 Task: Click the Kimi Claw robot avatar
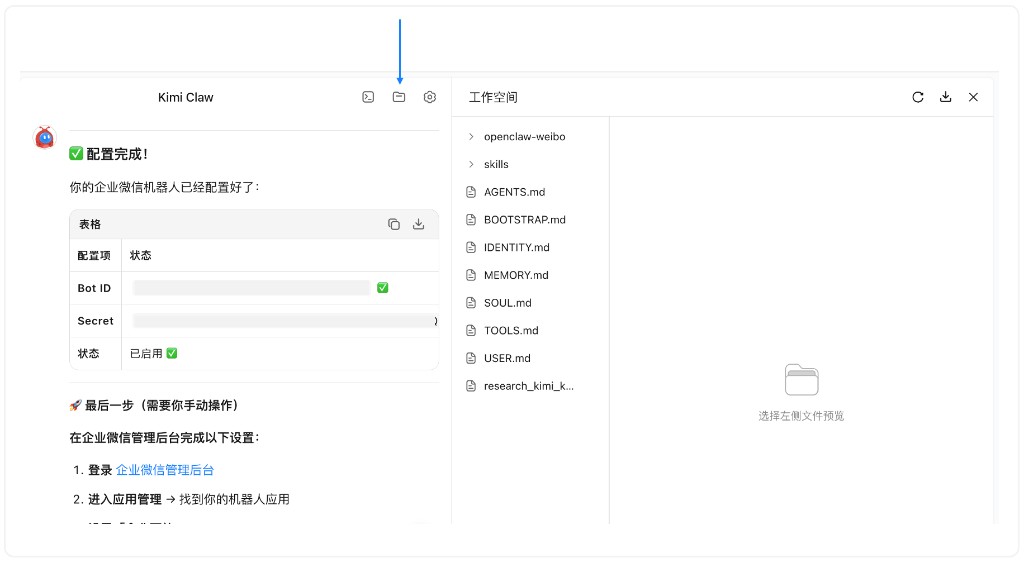[x=44, y=137]
